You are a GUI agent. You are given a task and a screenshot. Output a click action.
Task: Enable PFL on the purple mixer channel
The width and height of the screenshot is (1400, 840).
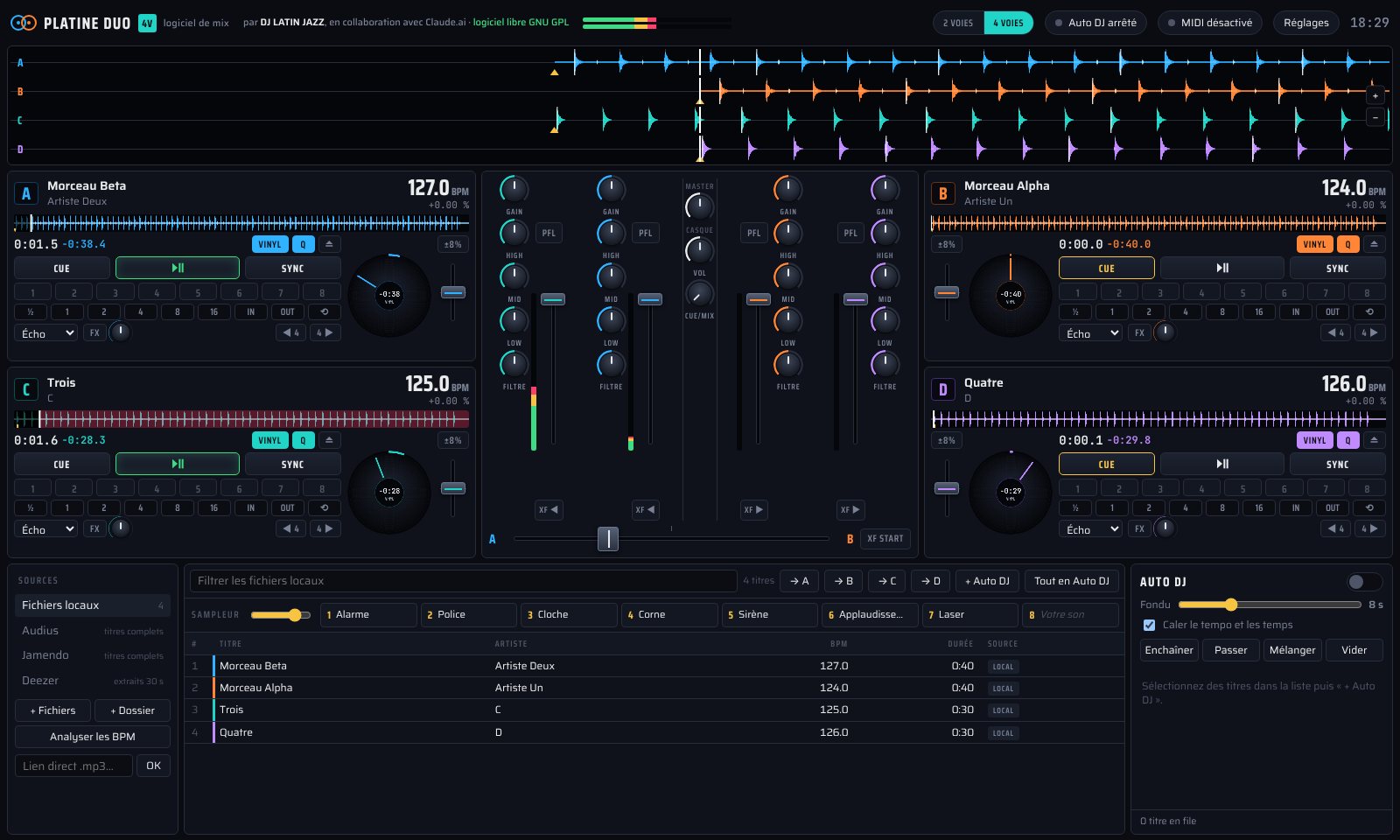click(x=850, y=233)
